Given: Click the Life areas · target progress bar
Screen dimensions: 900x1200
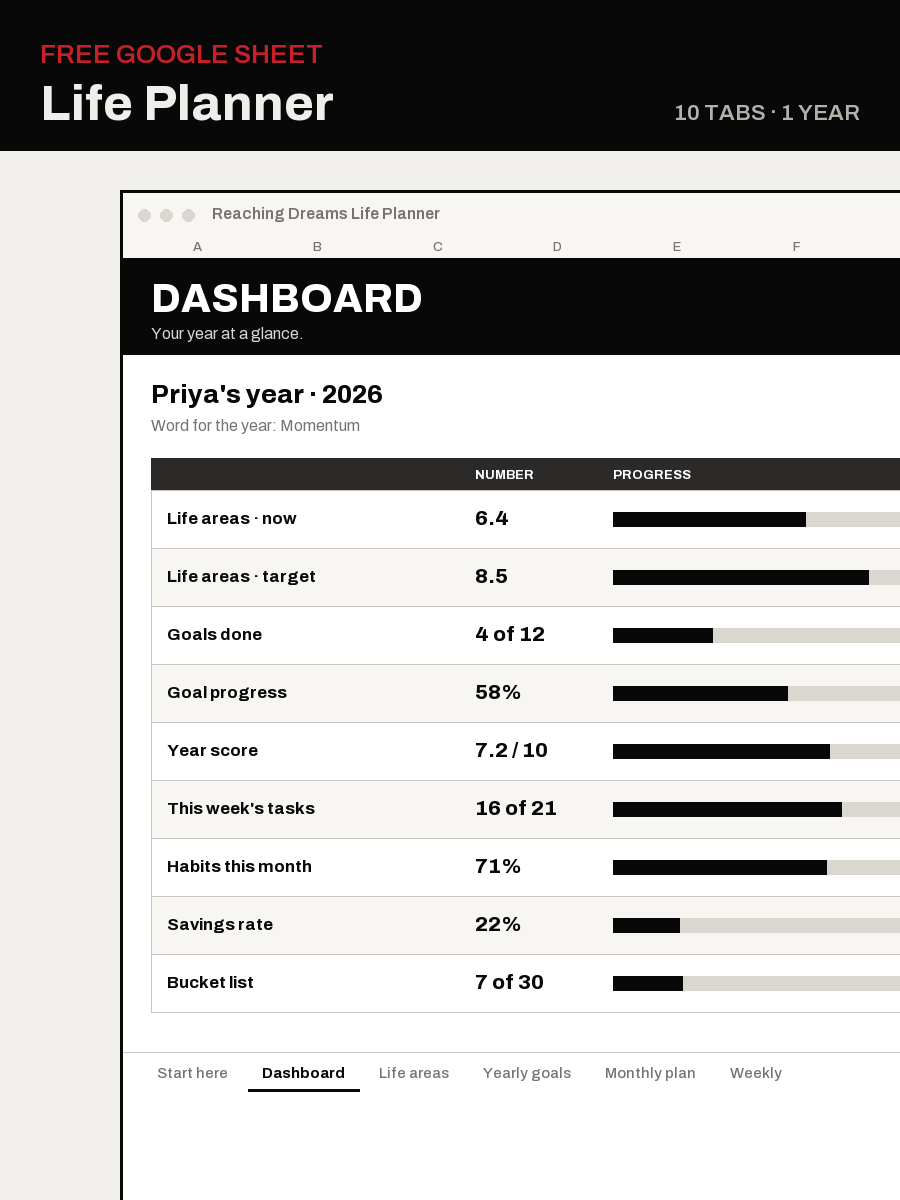Looking at the screenshot, I should (756, 577).
